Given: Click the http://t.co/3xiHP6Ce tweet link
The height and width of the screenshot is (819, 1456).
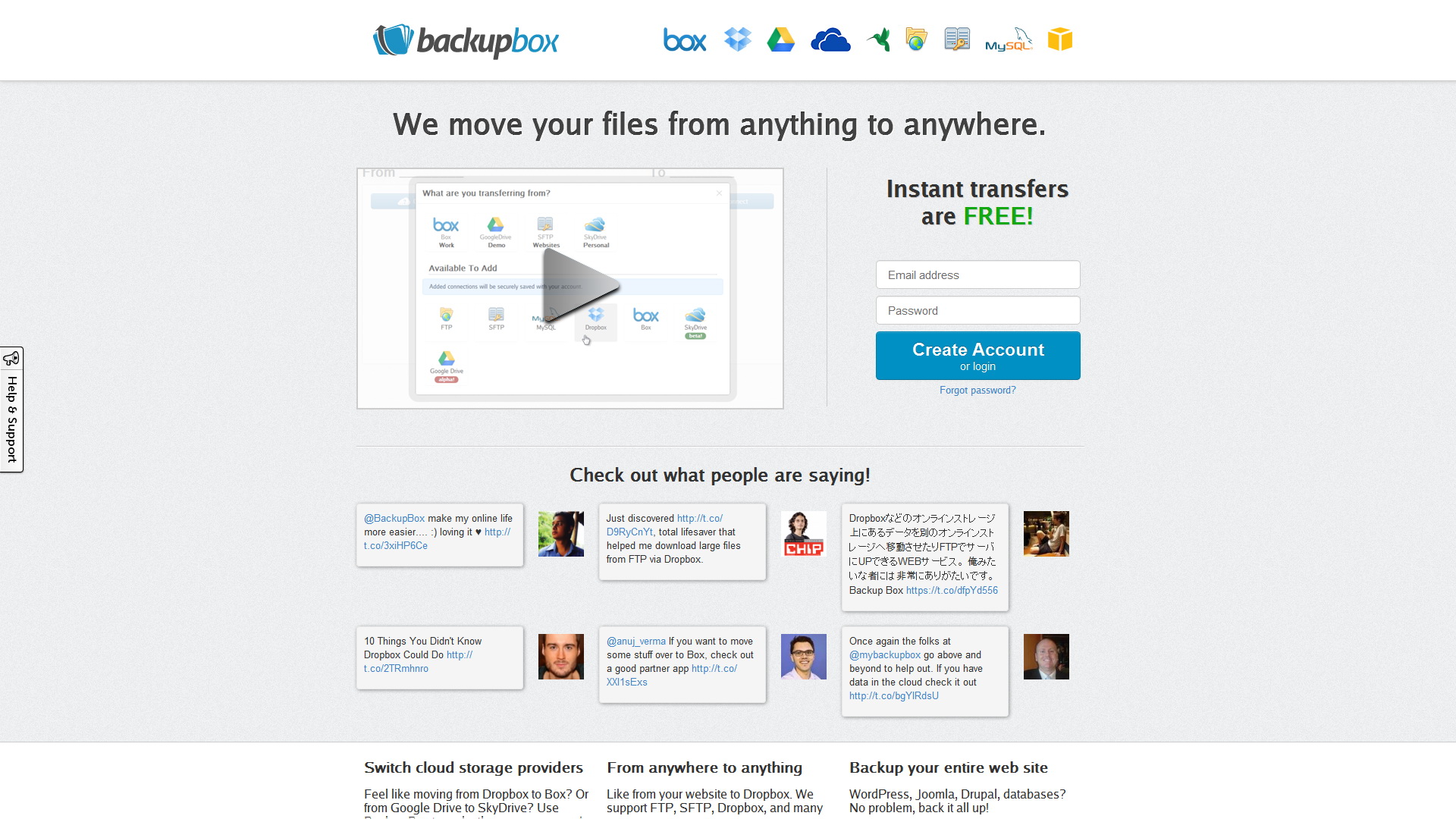Looking at the screenshot, I should coord(395,545).
